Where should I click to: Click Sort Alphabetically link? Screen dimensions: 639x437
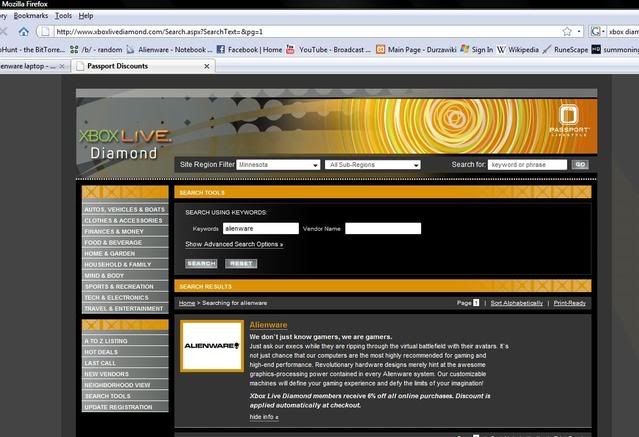point(517,303)
